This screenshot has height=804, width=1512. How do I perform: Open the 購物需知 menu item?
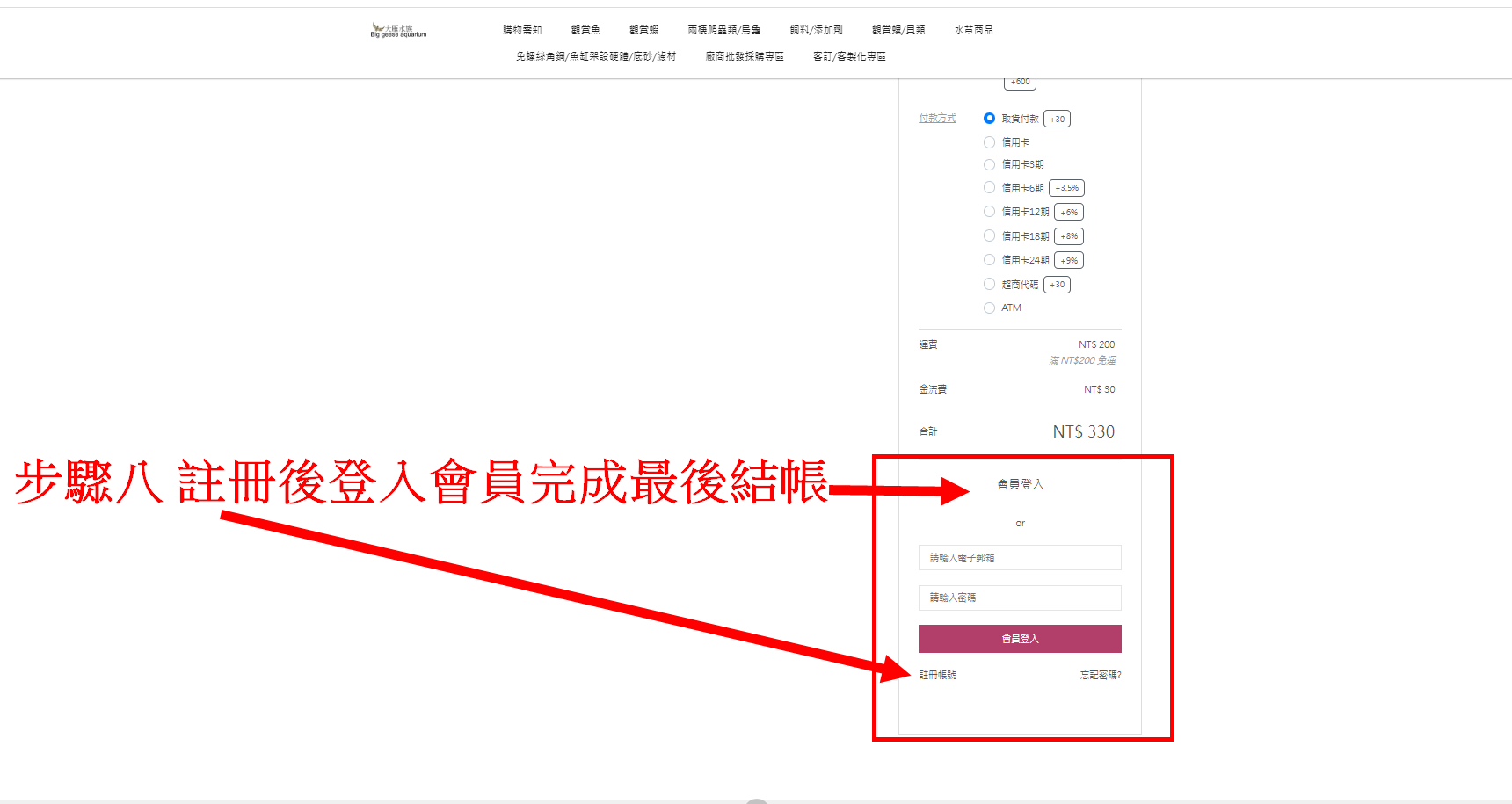click(x=522, y=30)
